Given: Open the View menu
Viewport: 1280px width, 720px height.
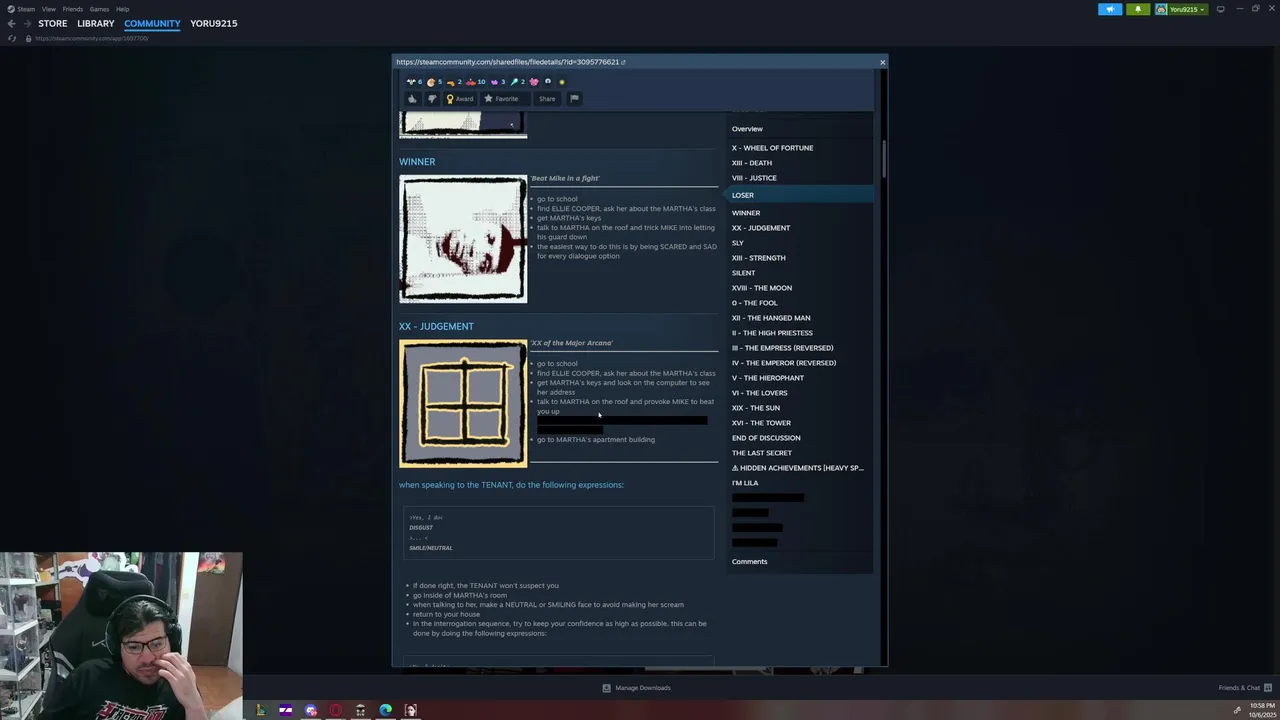Looking at the screenshot, I should (x=48, y=9).
